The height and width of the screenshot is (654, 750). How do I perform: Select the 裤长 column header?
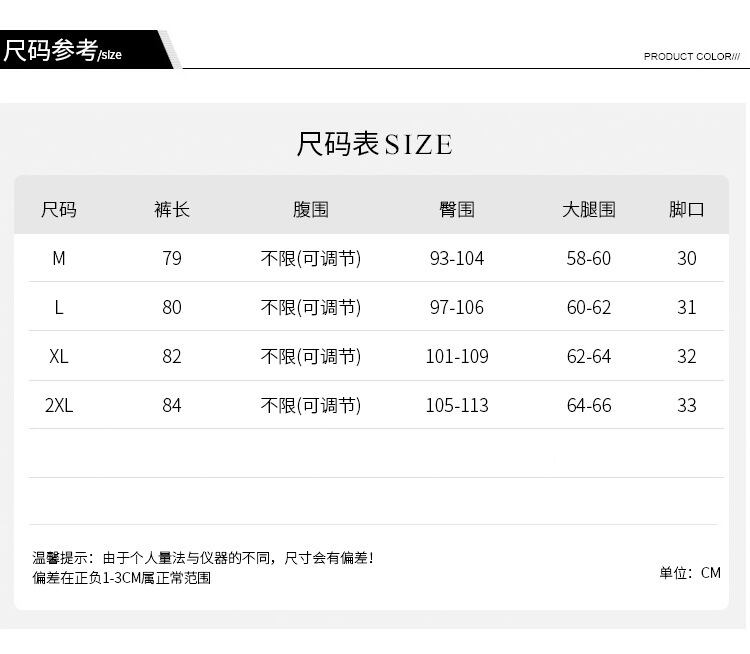(x=172, y=210)
